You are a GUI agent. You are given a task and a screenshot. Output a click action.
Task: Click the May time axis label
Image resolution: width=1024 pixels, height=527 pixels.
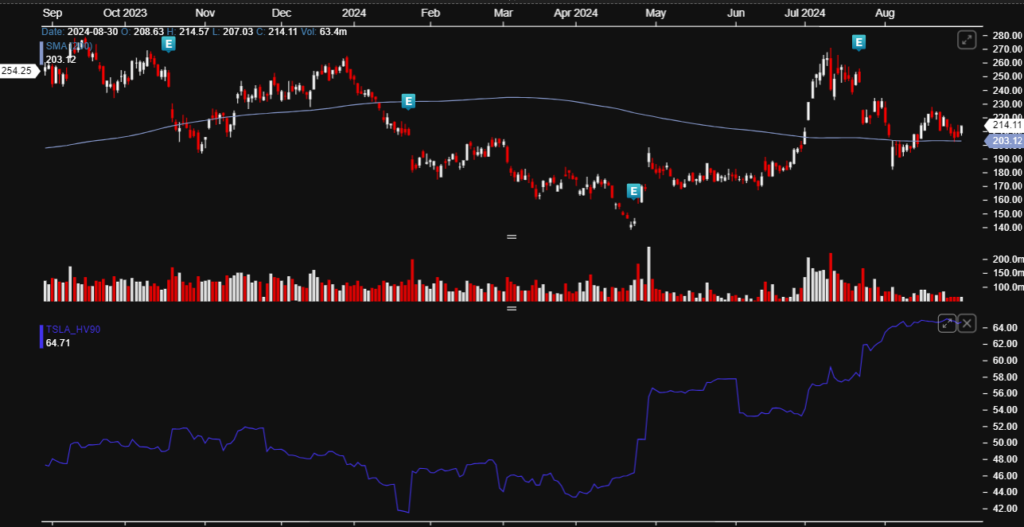[655, 13]
